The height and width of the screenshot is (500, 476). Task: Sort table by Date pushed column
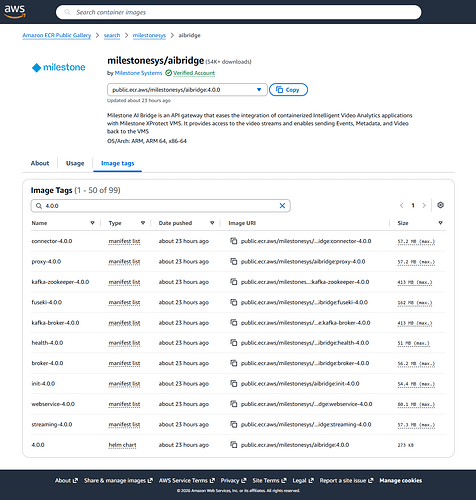[212, 223]
